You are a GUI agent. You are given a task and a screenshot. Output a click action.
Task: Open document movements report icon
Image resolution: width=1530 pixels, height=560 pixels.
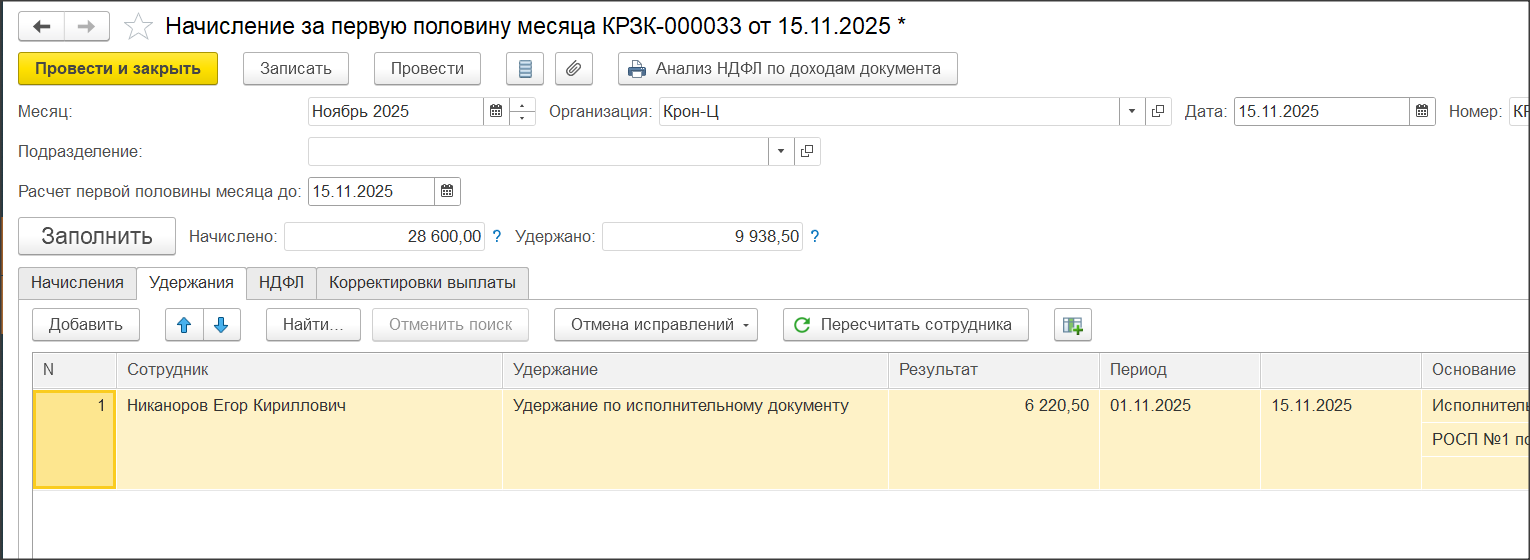(x=525, y=69)
